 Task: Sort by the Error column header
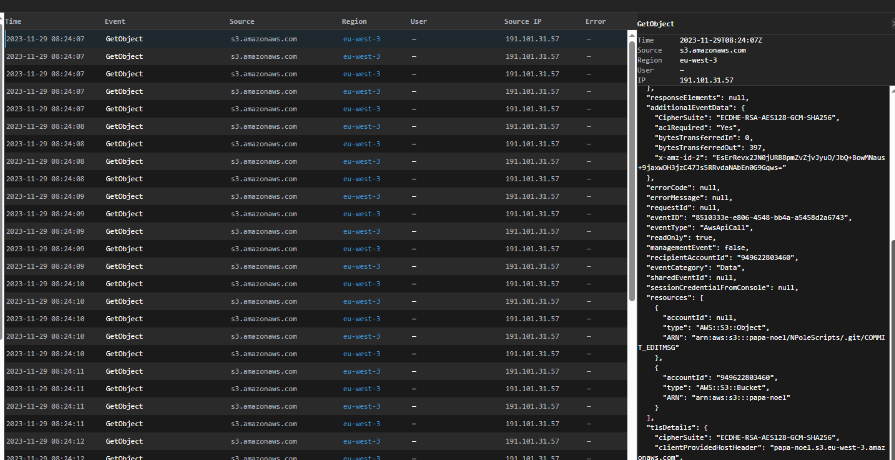[x=595, y=21]
